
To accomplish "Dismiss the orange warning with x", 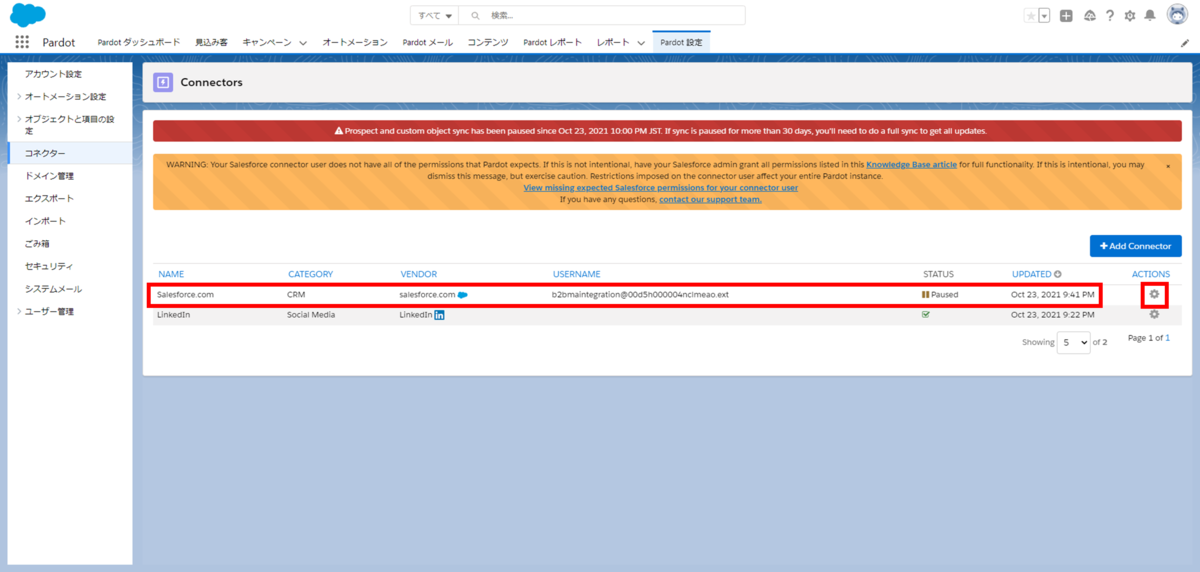I will click(1168, 166).
